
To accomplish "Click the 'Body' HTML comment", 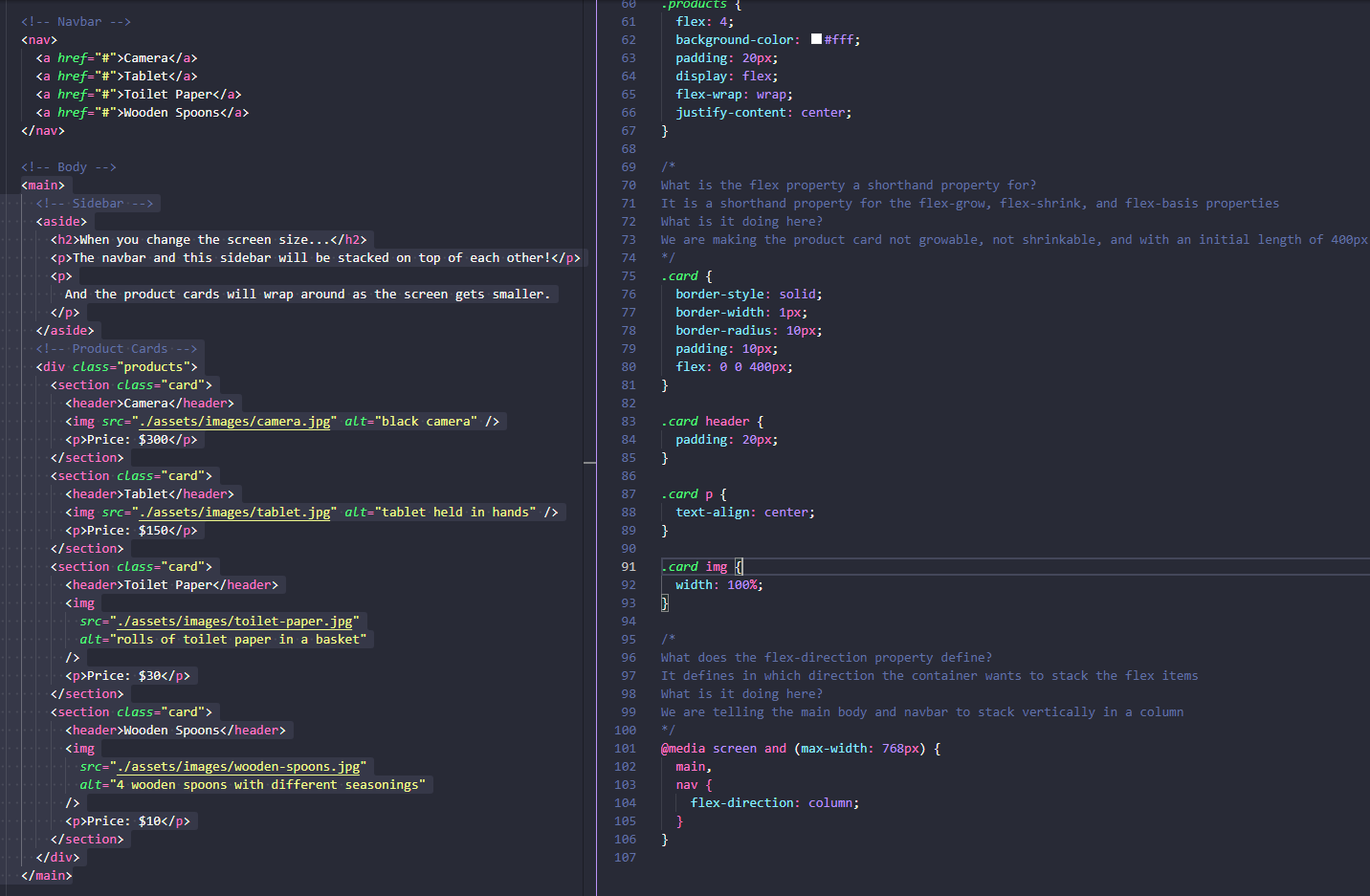I will tap(69, 166).
